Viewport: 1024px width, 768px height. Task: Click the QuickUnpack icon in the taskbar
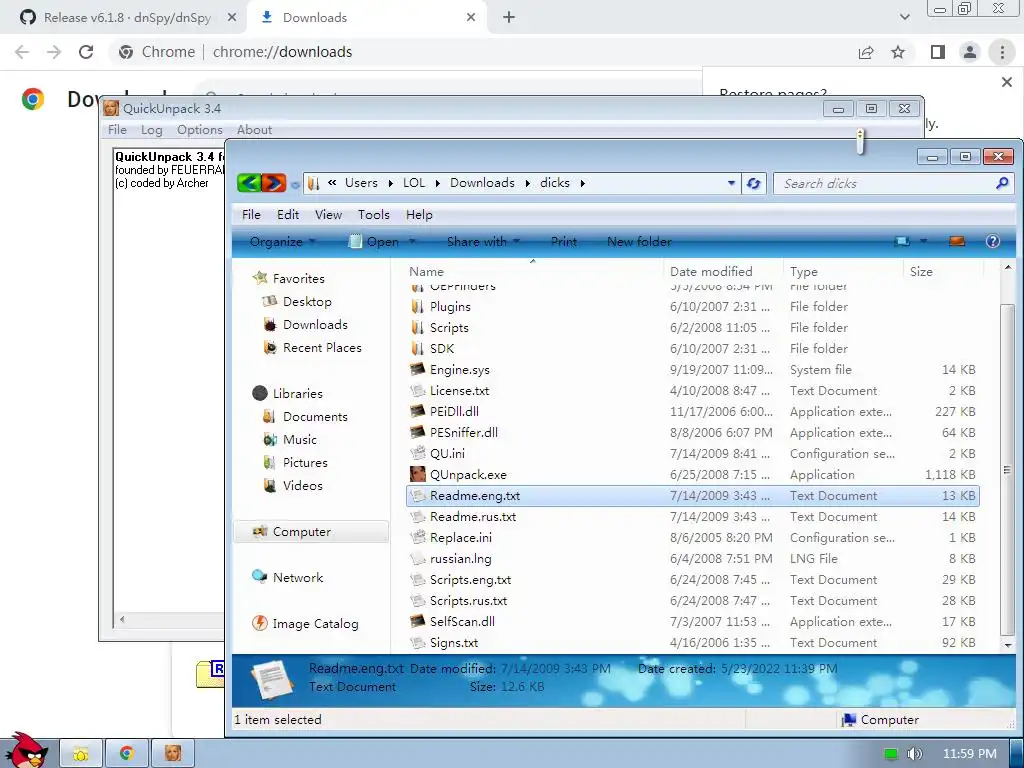coord(173,754)
